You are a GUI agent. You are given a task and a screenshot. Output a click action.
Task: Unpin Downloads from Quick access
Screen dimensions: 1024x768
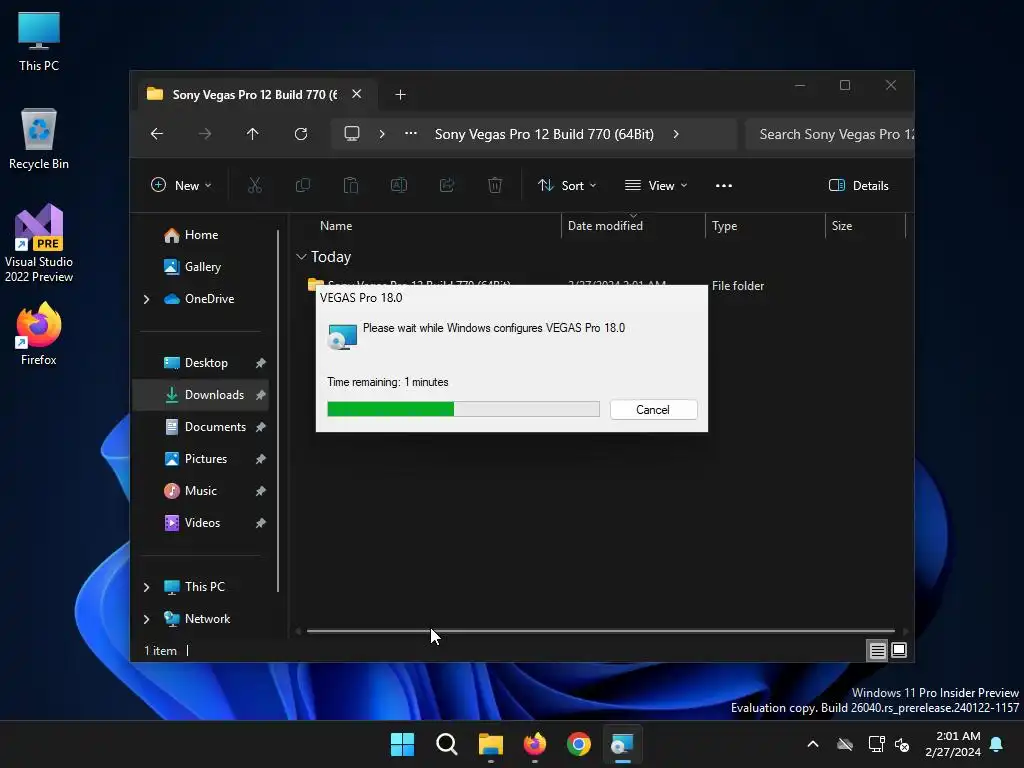[x=261, y=395]
